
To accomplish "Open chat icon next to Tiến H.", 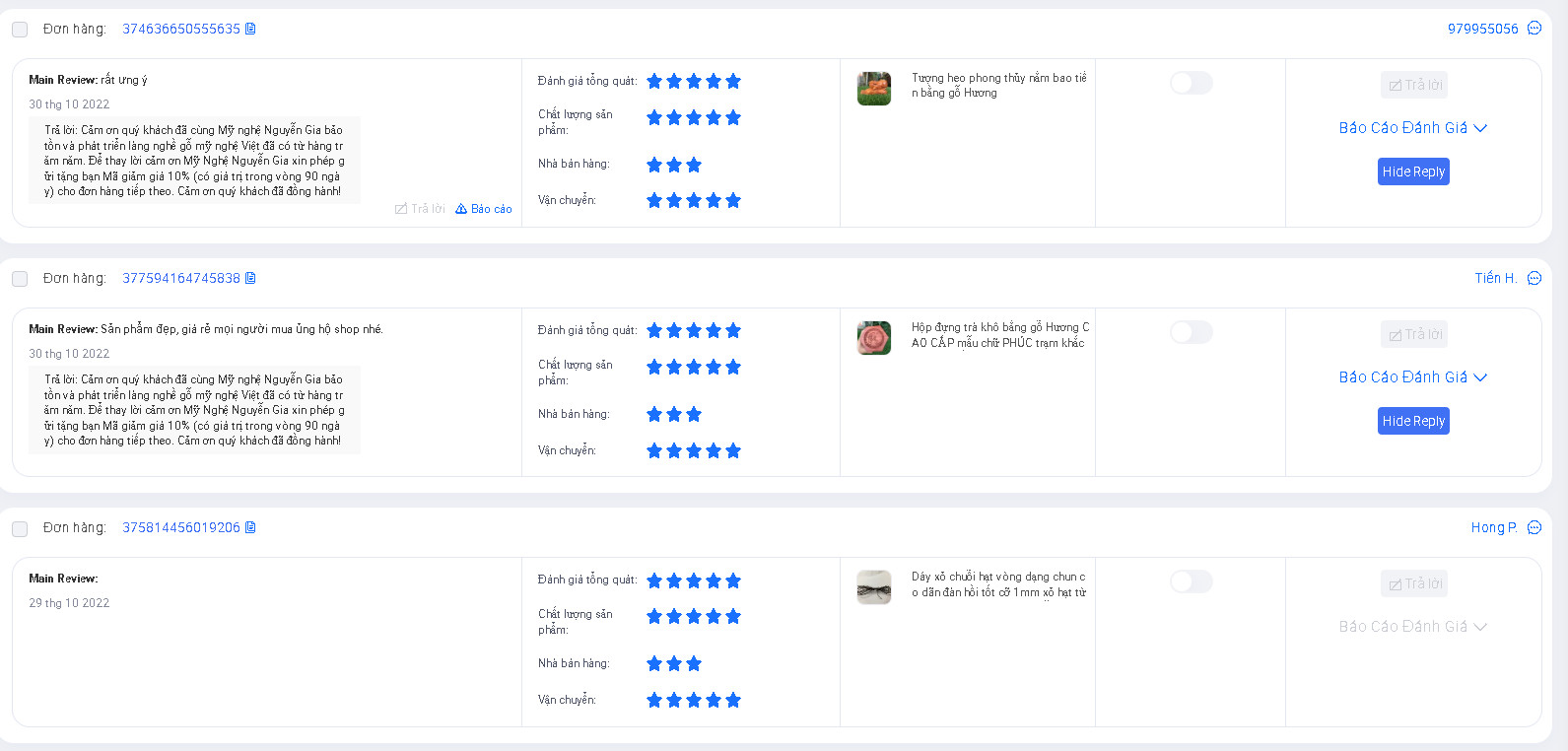I will [x=1534, y=278].
